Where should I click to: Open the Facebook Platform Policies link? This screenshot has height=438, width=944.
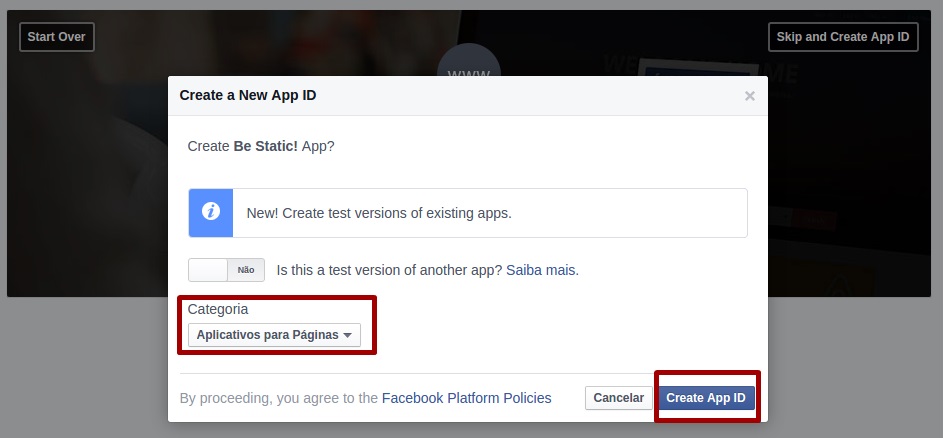click(466, 398)
